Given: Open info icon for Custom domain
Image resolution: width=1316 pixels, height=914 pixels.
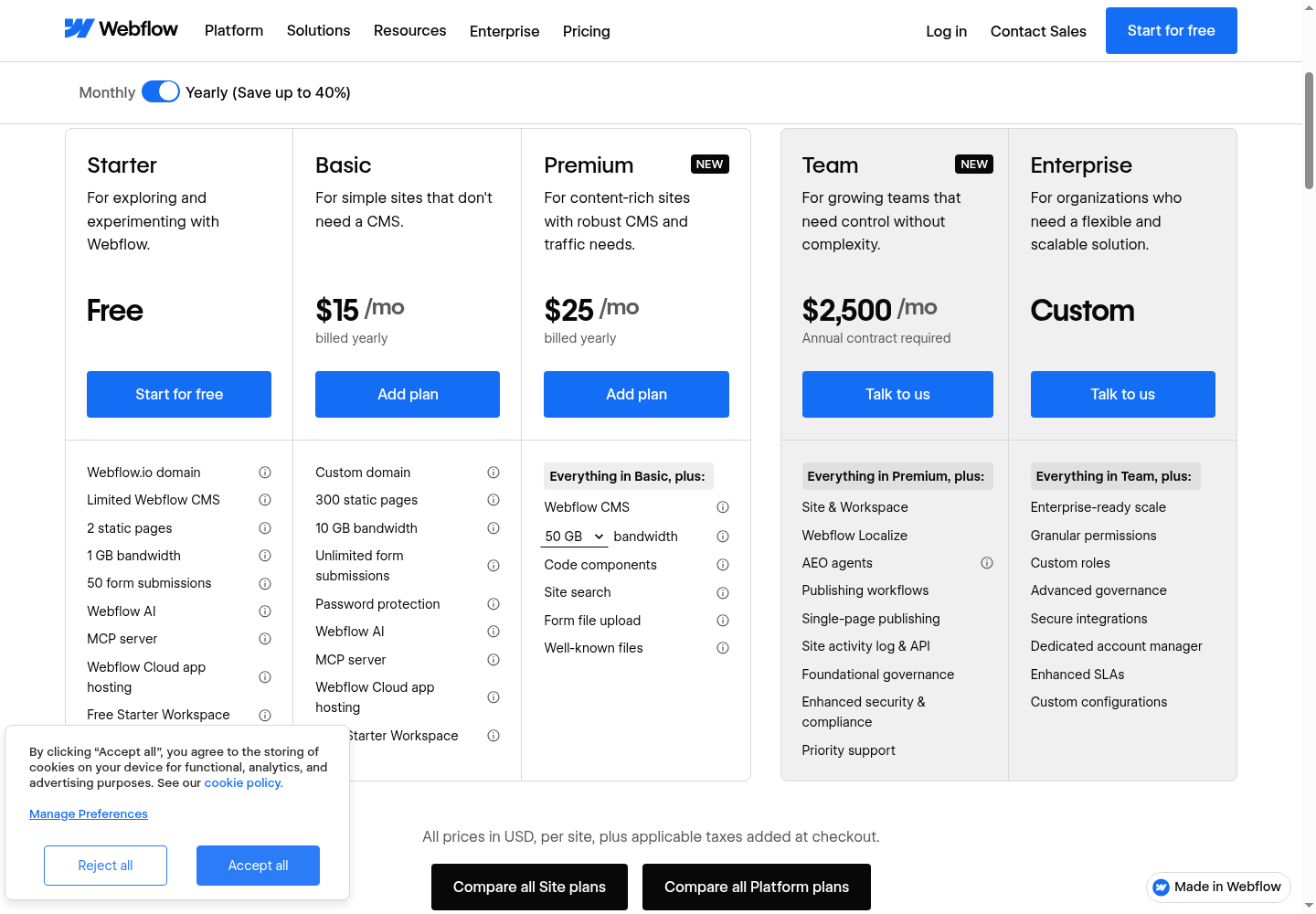Looking at the screenshot, I should pos(493,473).
